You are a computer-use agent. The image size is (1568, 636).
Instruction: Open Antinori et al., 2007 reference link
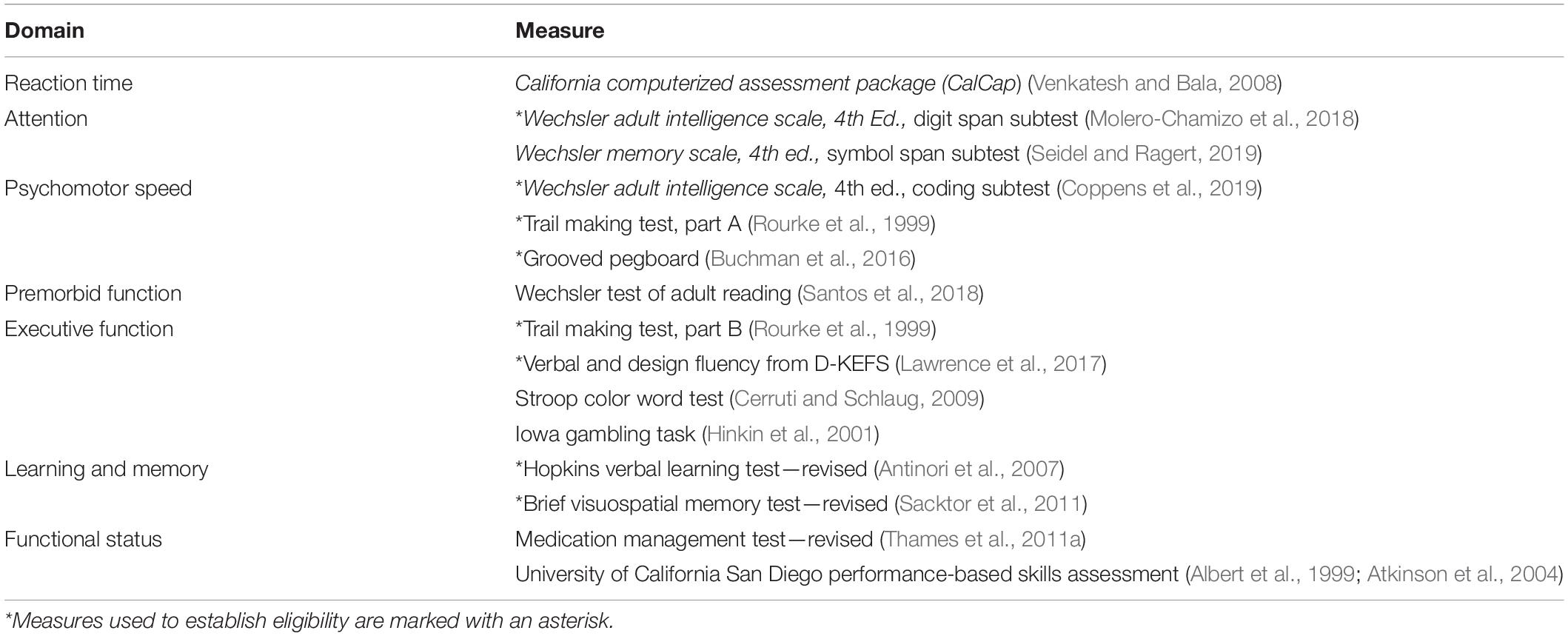968,469
